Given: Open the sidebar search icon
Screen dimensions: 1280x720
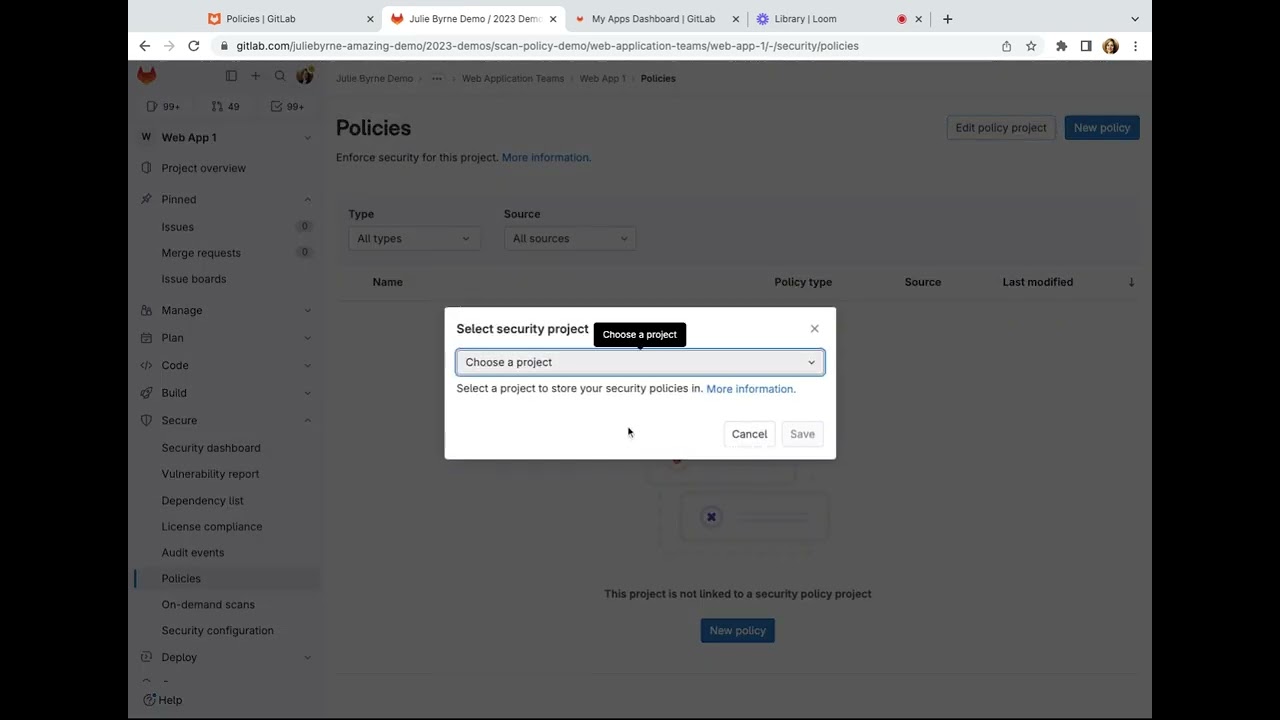Looking at the screenshot, I should (x=280, y=76).
